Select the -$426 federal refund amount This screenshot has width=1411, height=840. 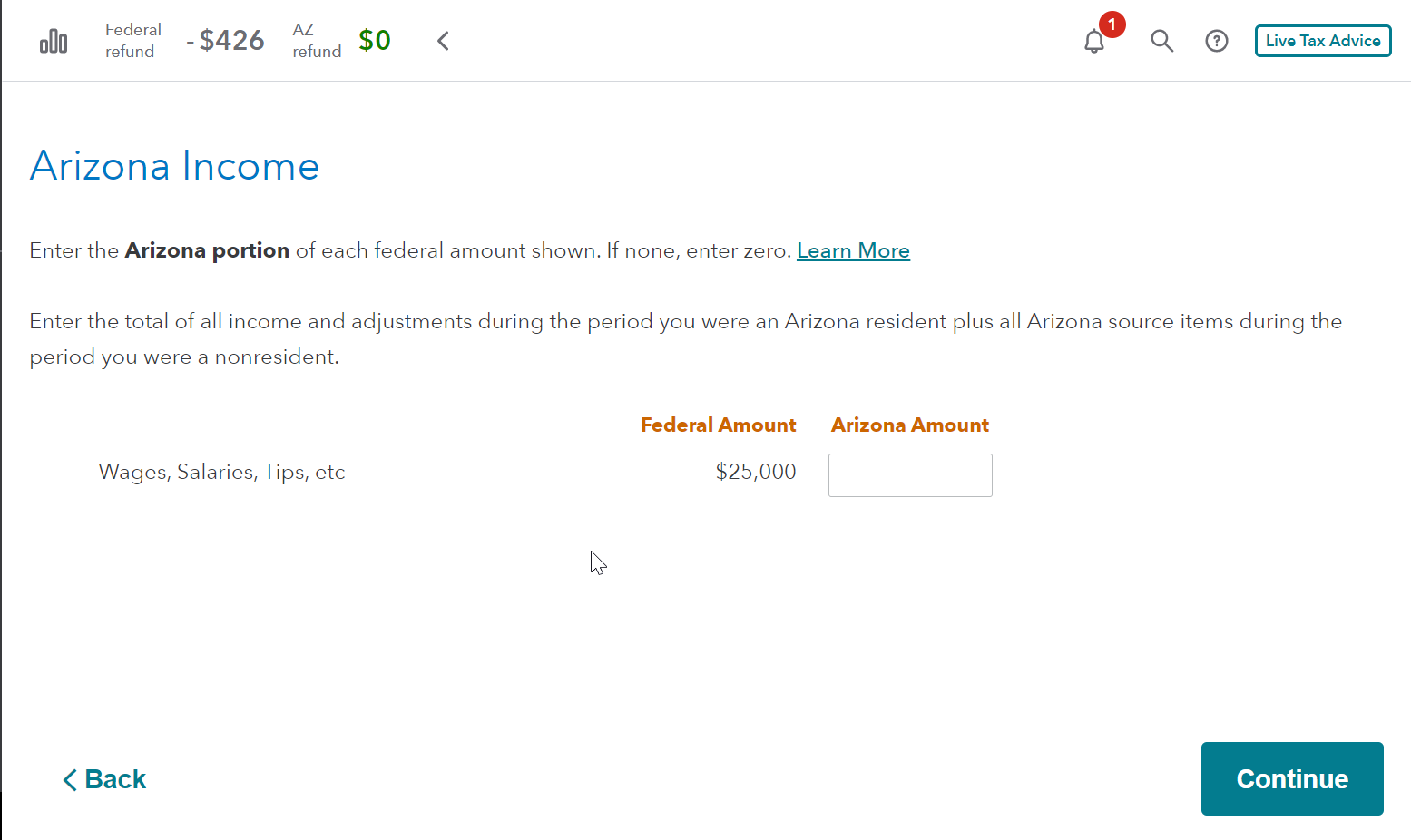[x=226, y=41]
